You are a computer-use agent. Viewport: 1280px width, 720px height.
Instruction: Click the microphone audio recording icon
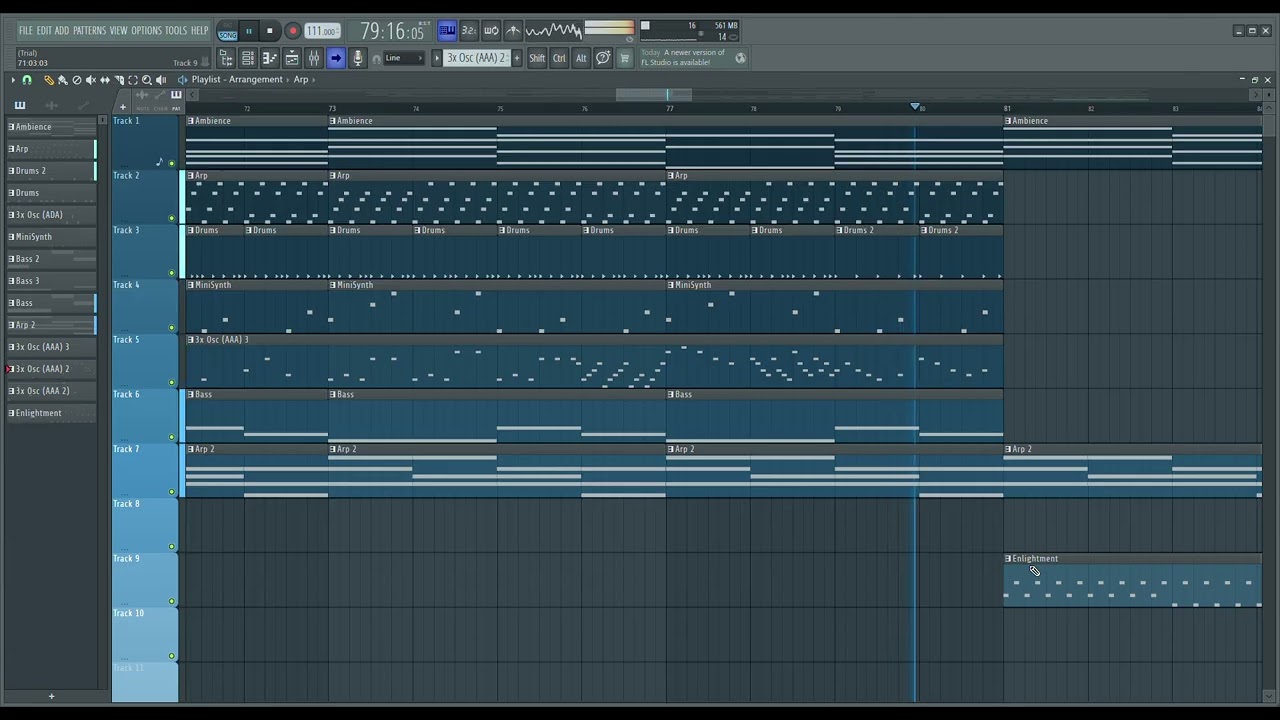pos(358,58)
